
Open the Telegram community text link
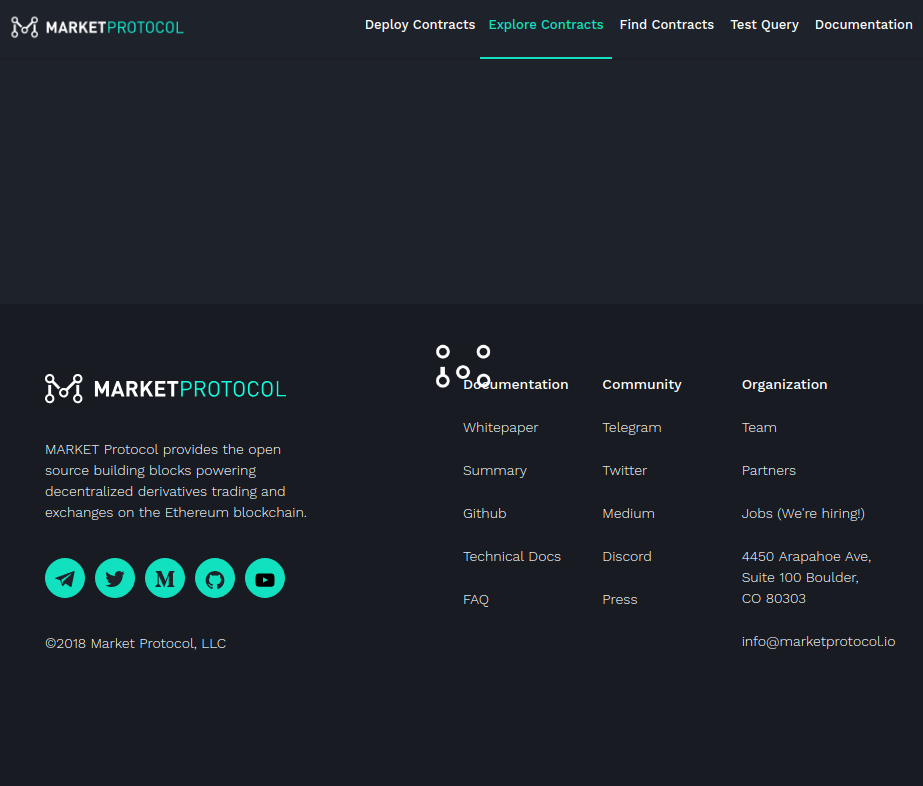click(x=632, y=427)
